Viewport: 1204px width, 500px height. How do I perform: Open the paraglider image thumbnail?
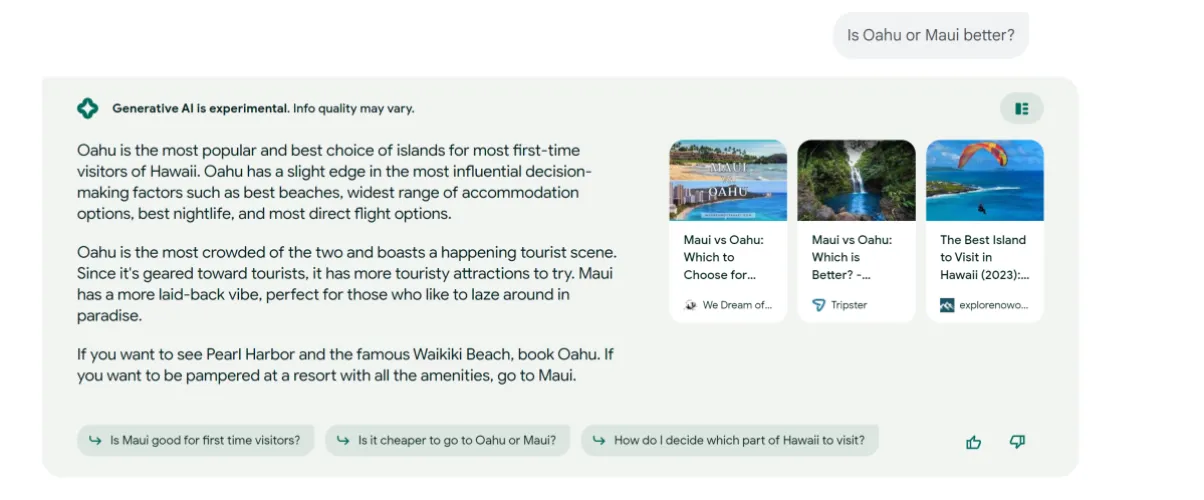click(x=984, y=180)
